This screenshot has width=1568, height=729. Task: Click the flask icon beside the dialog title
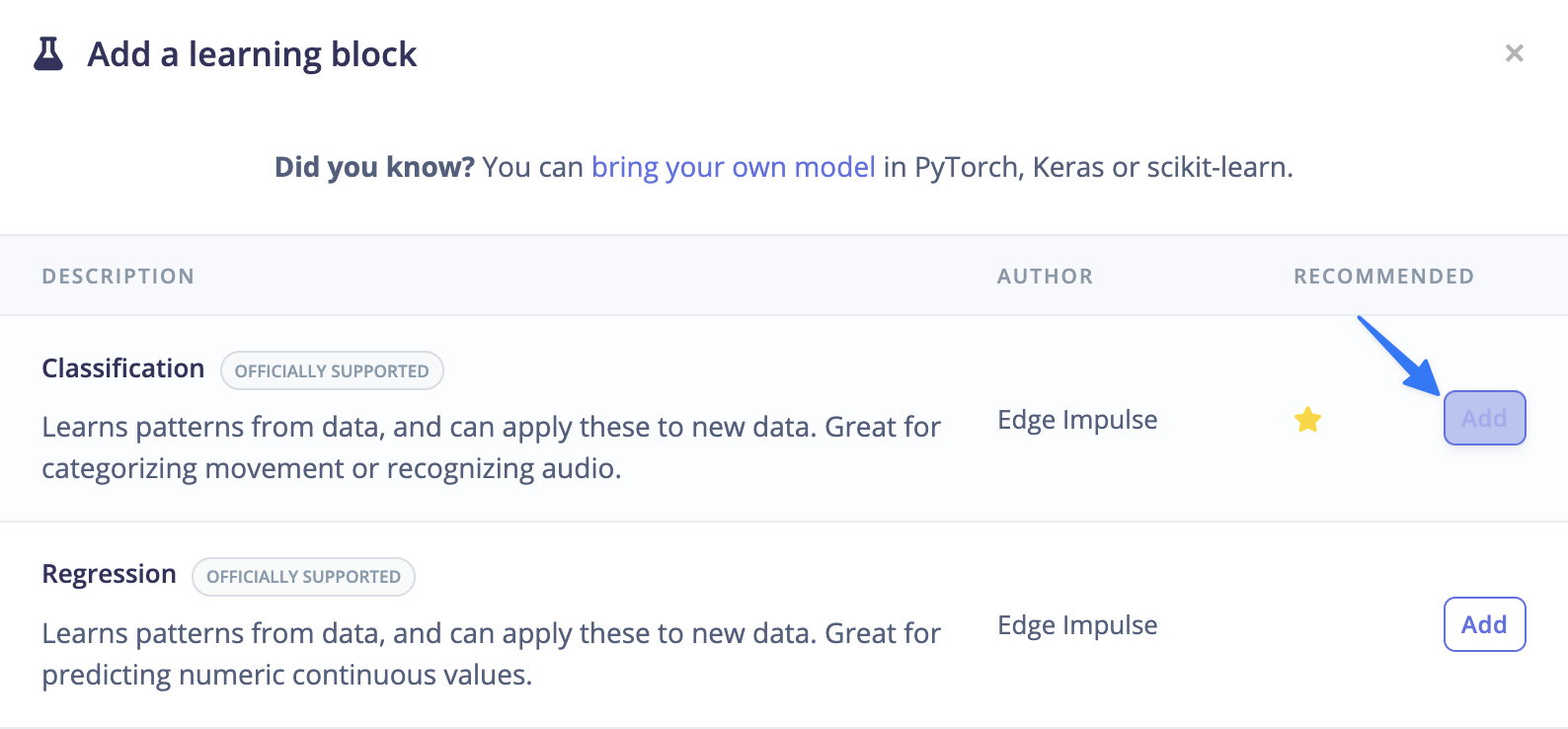[48, 54]
